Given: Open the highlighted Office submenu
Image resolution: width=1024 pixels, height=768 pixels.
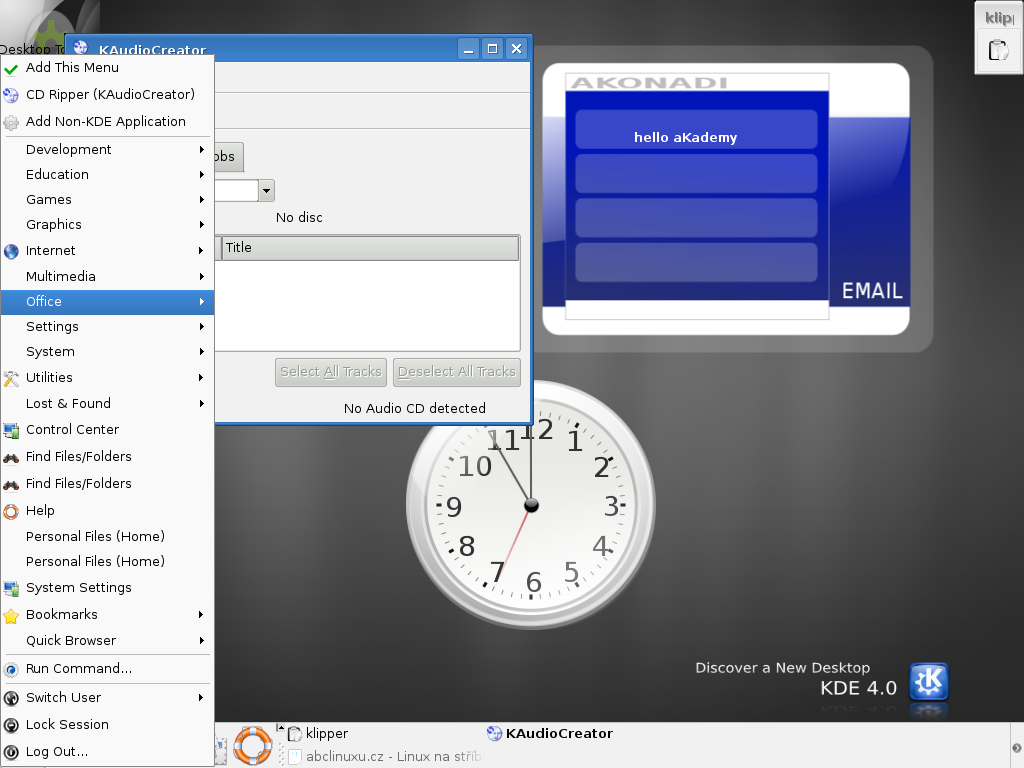Looking at the screenshot, I should tap(107, 302).
